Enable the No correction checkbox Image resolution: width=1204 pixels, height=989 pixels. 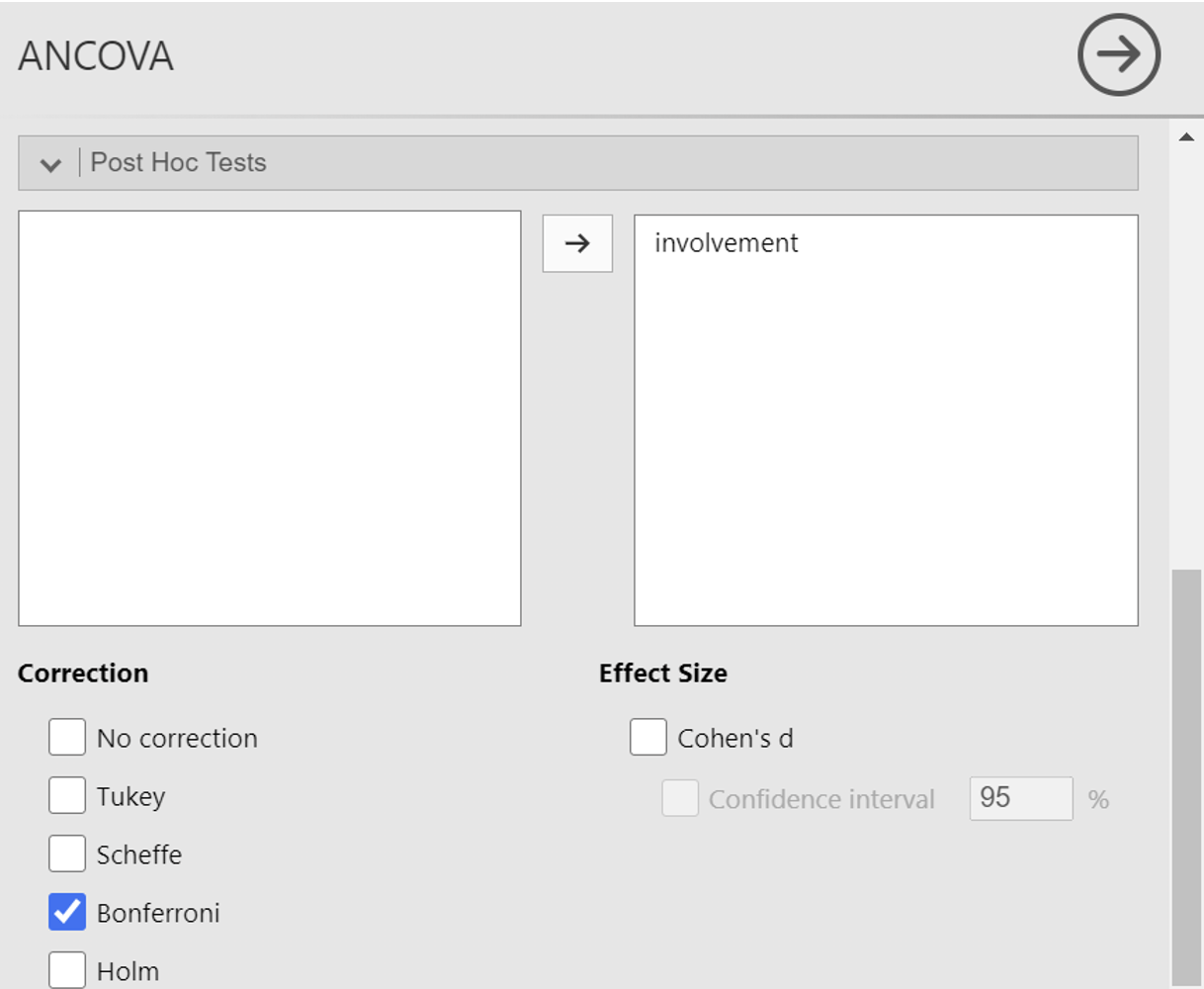(67, 738)
